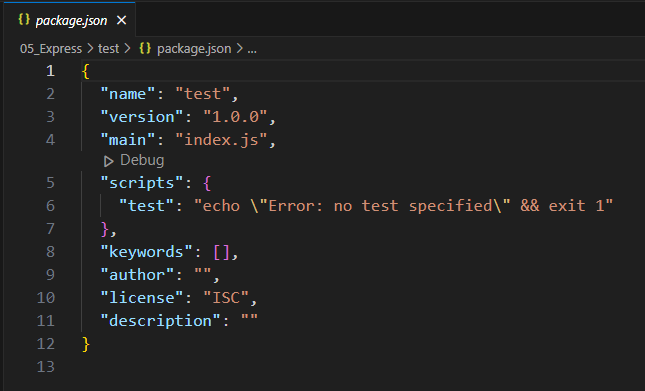Click the Debug play triangle icon
This screenshot has width=645, height=391.
tap(109, 161)
